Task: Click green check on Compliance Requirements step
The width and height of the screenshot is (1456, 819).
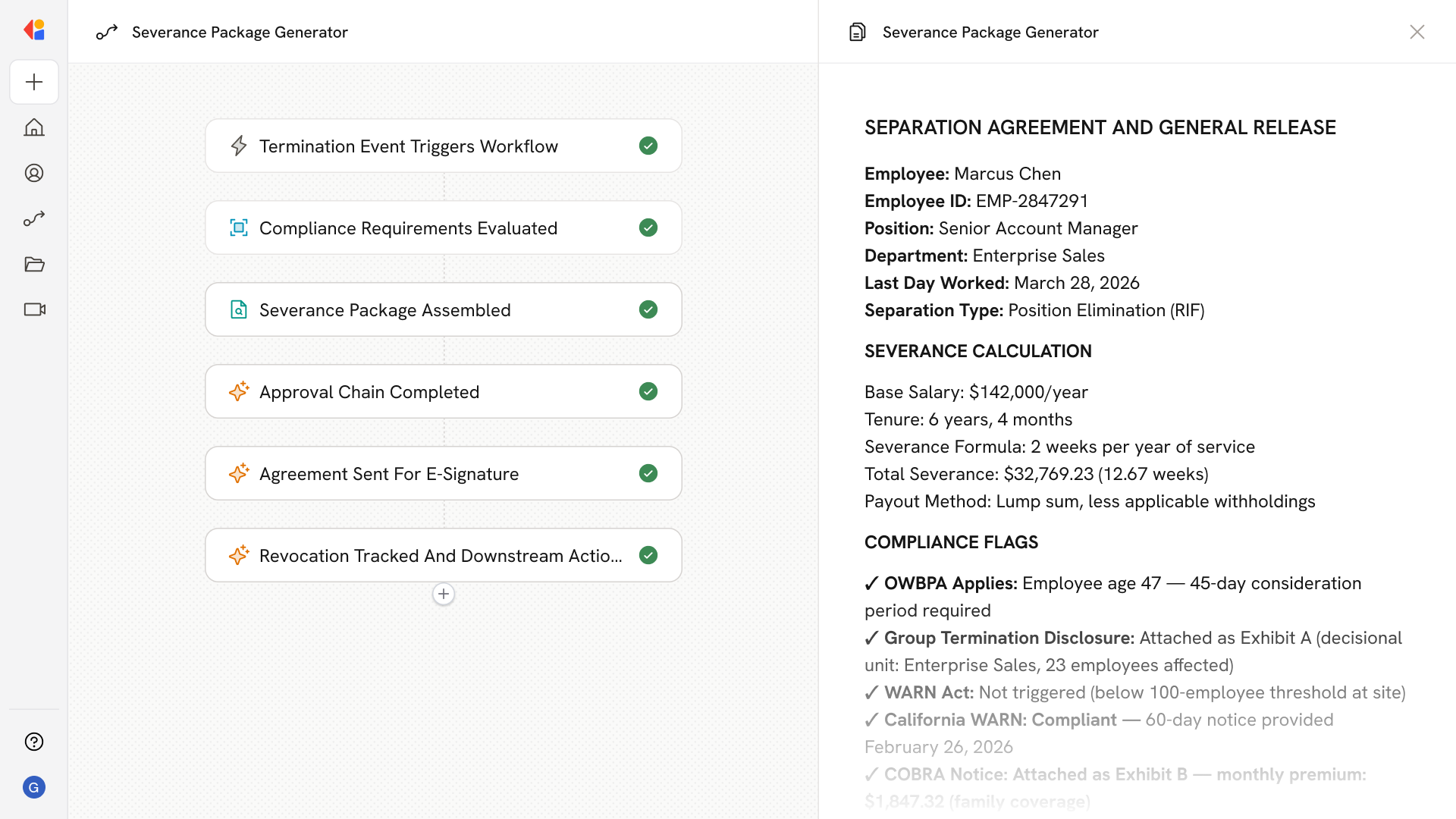Action: pos(648,227)
